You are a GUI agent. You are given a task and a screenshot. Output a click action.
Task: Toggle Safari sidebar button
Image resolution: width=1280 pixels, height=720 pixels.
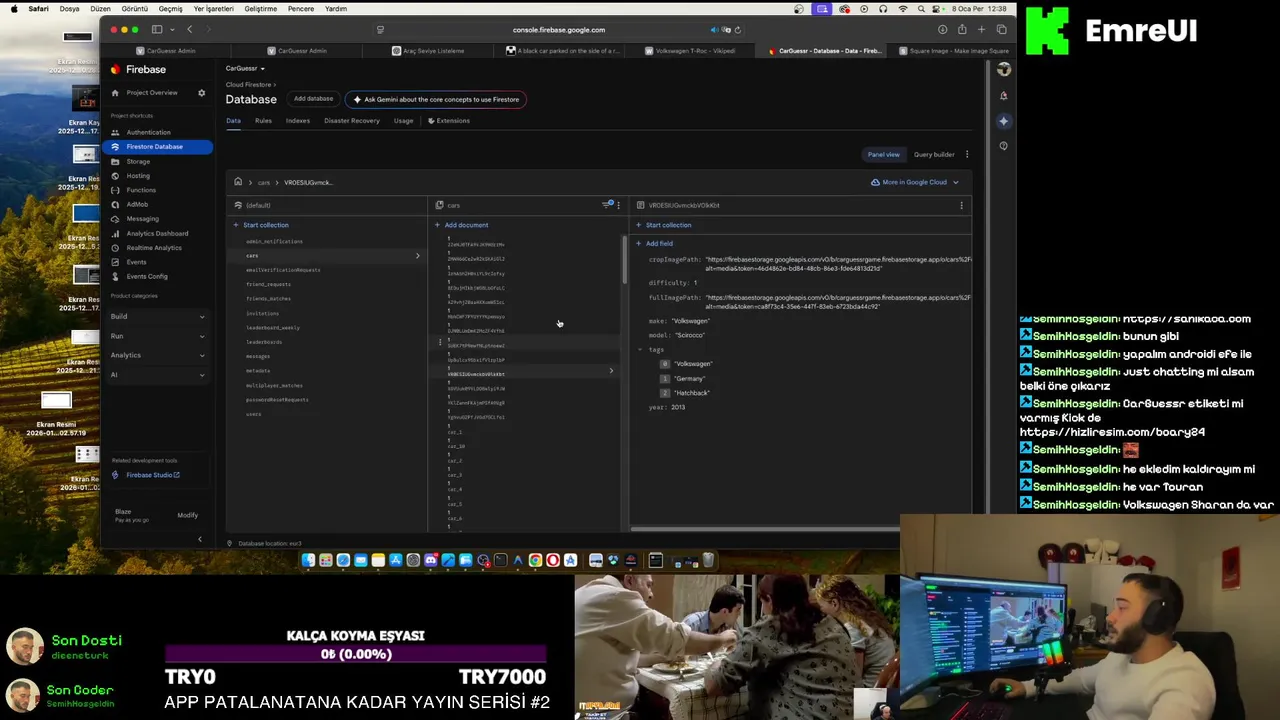157,30
